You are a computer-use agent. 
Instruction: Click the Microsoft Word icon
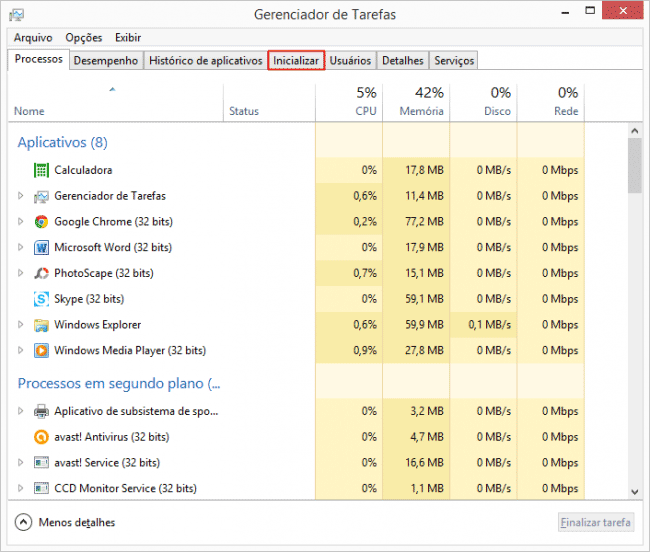pos(41,247)
